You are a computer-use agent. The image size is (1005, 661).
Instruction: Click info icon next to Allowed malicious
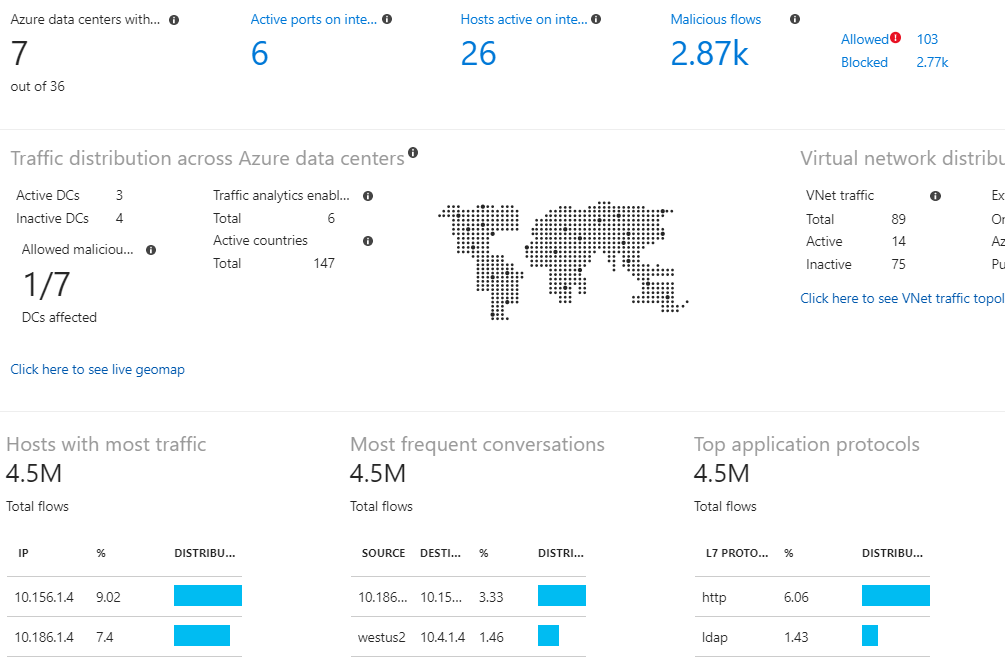coord(151,249)
